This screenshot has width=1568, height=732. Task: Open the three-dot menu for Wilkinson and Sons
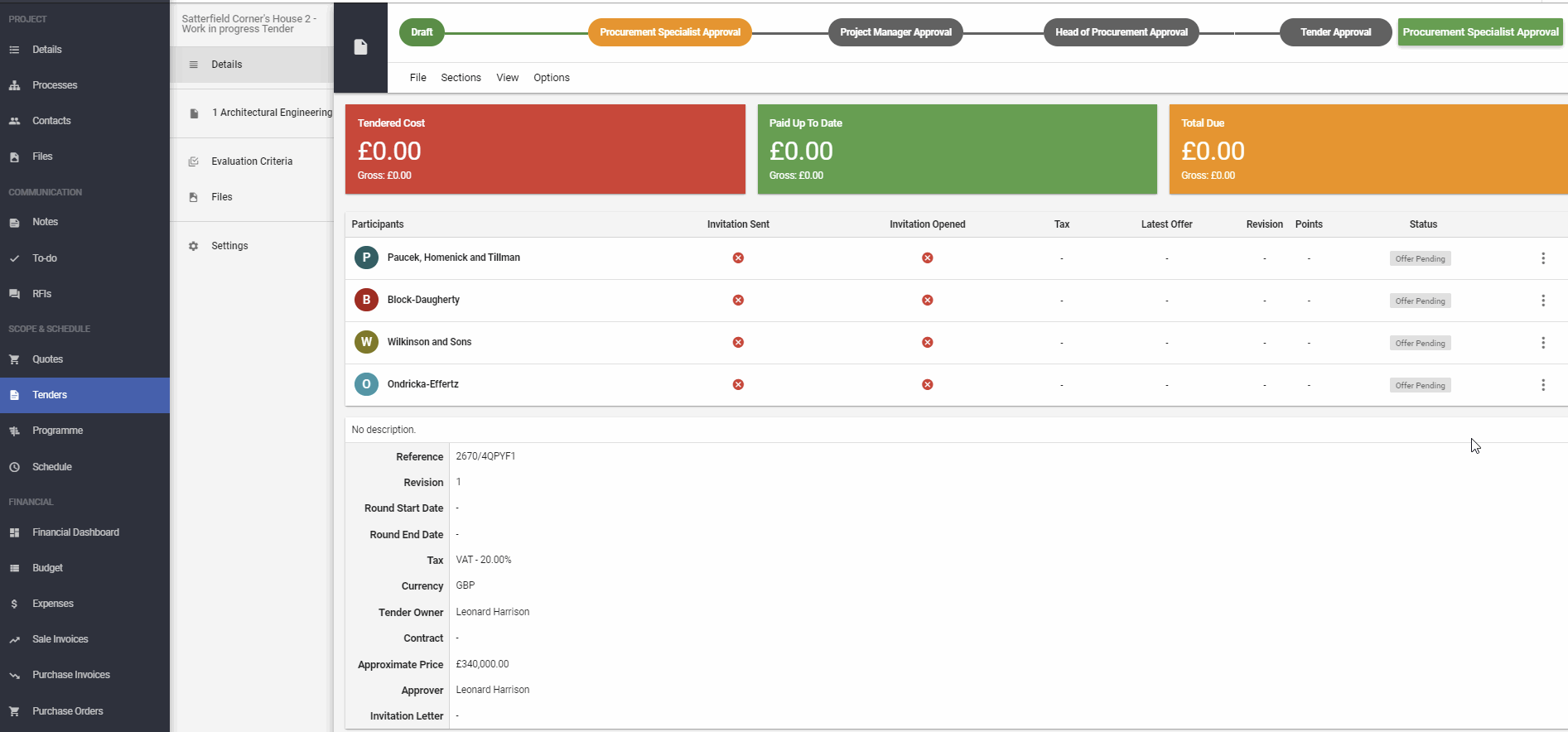[1542, 343]
